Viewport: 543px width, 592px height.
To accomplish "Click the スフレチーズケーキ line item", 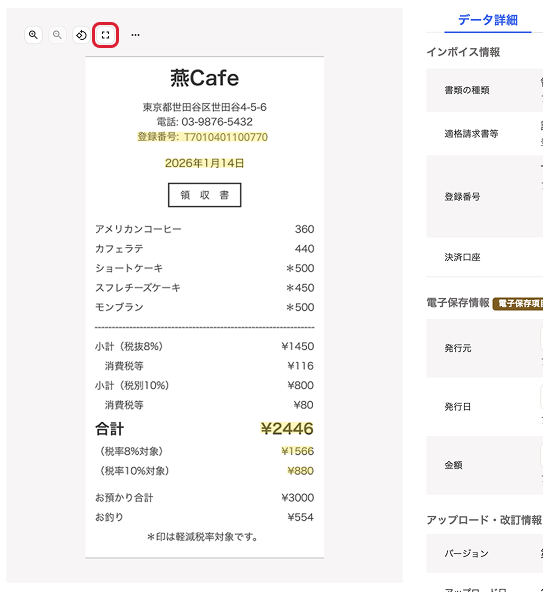I will click(204, 288).
